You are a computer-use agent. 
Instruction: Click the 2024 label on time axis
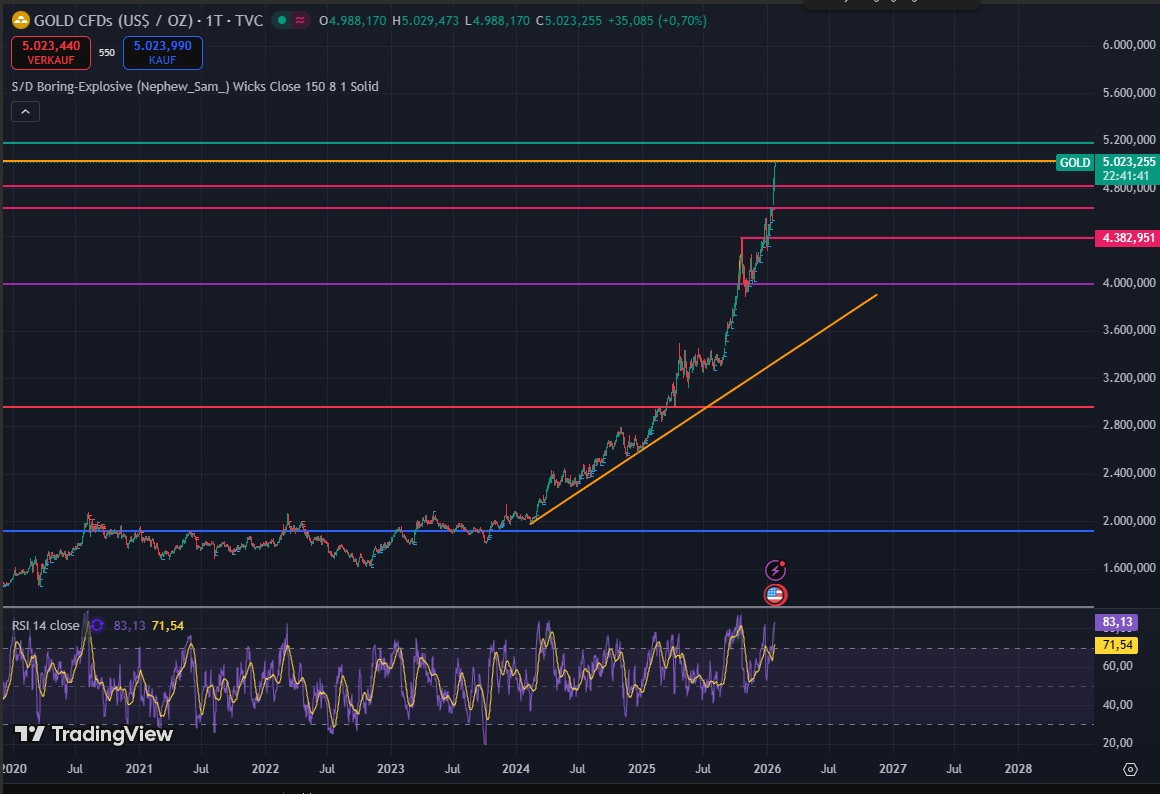pos(516,768)
